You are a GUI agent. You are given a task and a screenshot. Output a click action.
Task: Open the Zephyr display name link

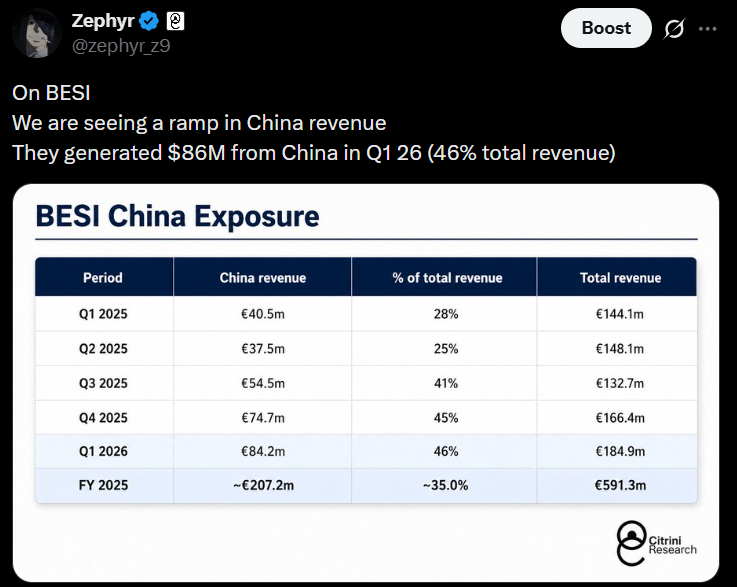tap(103, 21)
